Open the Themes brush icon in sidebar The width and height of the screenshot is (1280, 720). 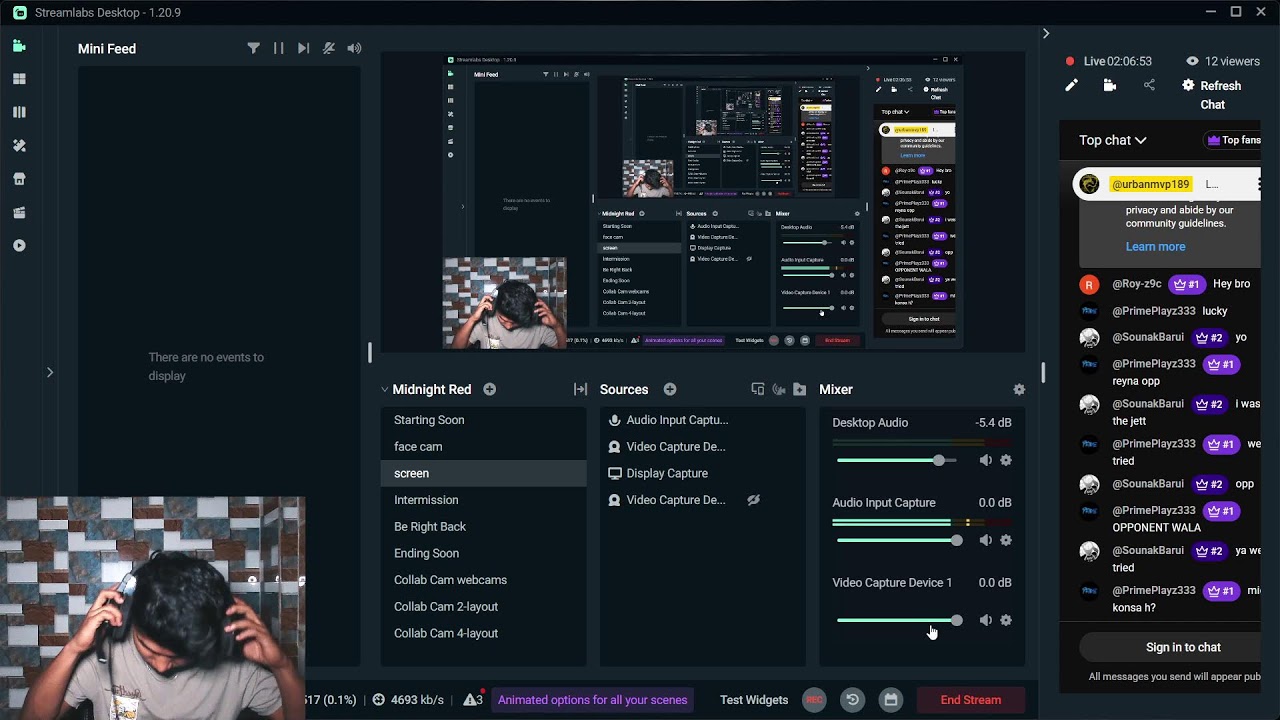tap(19, 145)
